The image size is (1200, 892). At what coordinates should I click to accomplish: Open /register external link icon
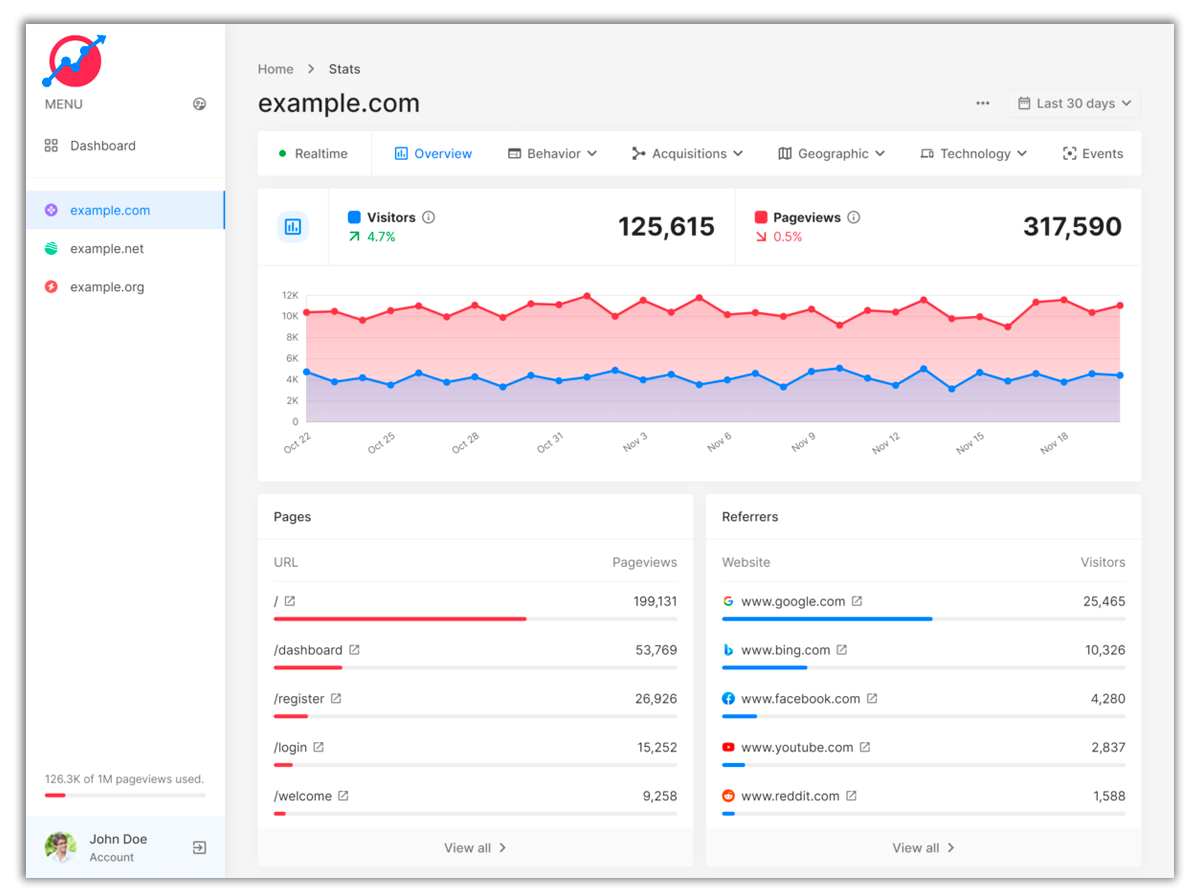(336, 698)
